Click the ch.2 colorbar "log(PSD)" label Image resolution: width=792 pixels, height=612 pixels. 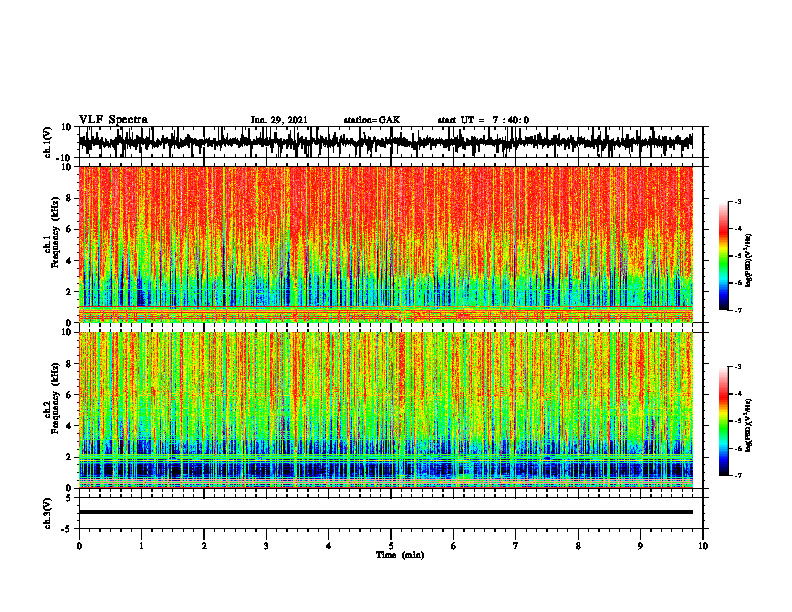[749, 425]
